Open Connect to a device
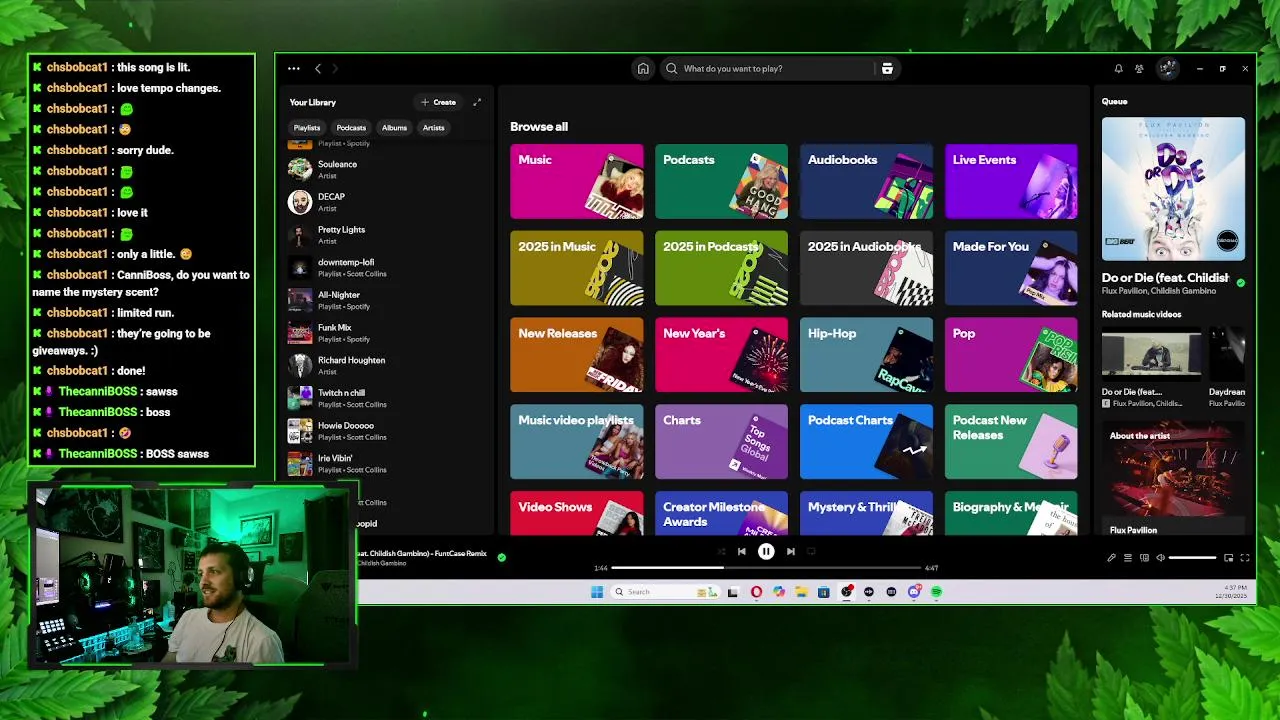Image resolution: width=1280 pixels, height=720 pixels. click(x=1144, y=558)
